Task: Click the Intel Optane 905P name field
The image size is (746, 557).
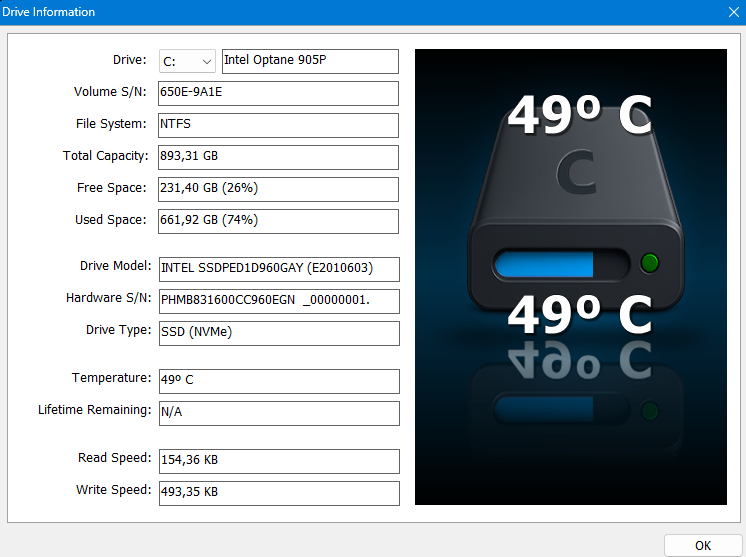Action: 309,61
